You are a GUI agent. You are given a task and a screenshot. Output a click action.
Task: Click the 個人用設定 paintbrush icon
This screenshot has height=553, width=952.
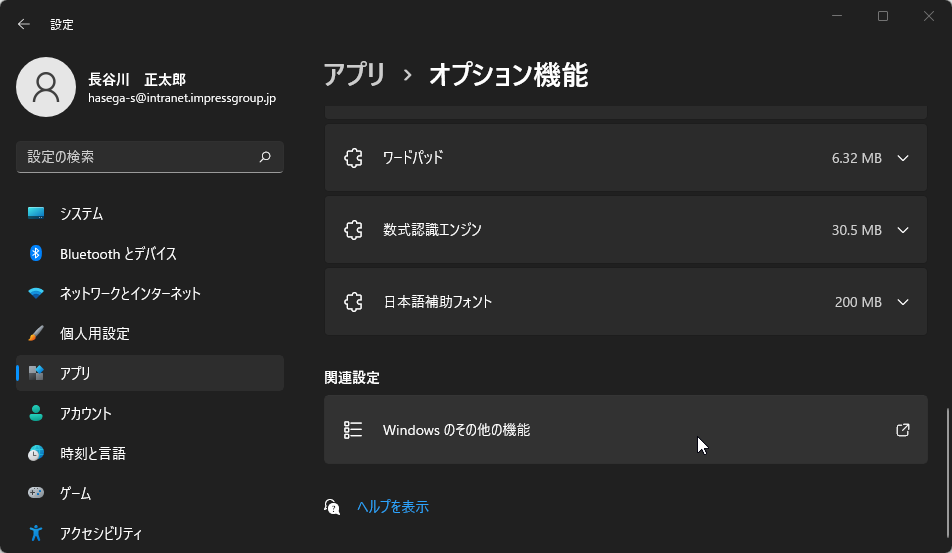(36, 333)
